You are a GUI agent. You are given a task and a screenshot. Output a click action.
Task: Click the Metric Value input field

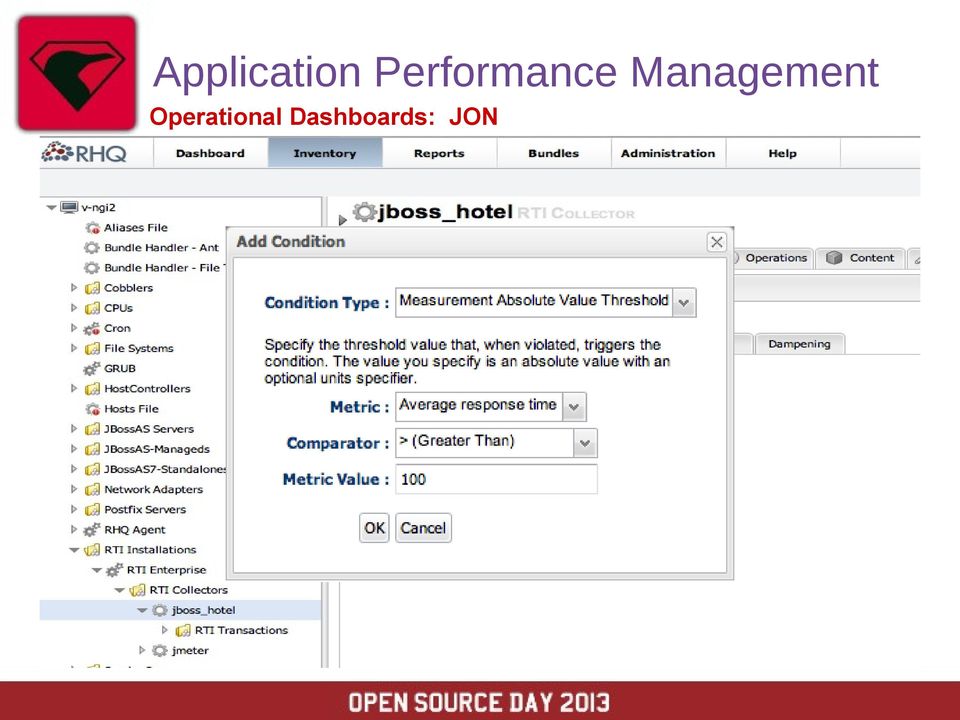[x=496, y=479]
